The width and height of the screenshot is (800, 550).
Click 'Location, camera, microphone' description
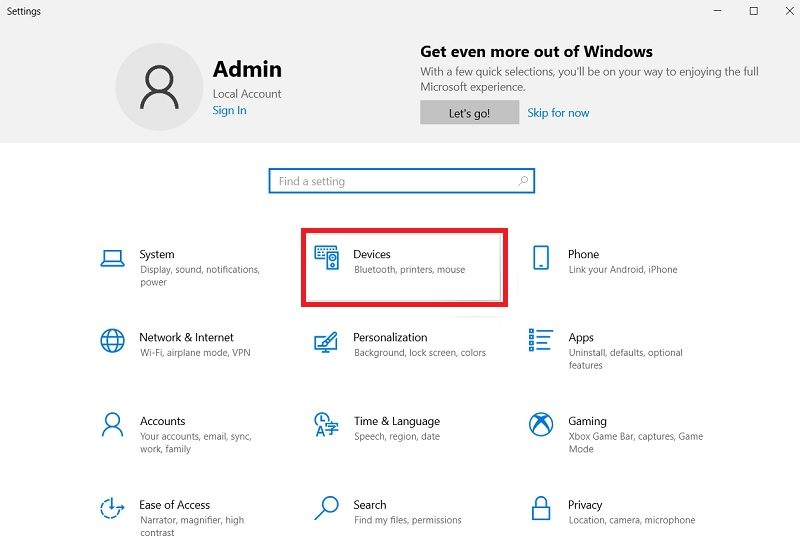[x=632, y=520]
